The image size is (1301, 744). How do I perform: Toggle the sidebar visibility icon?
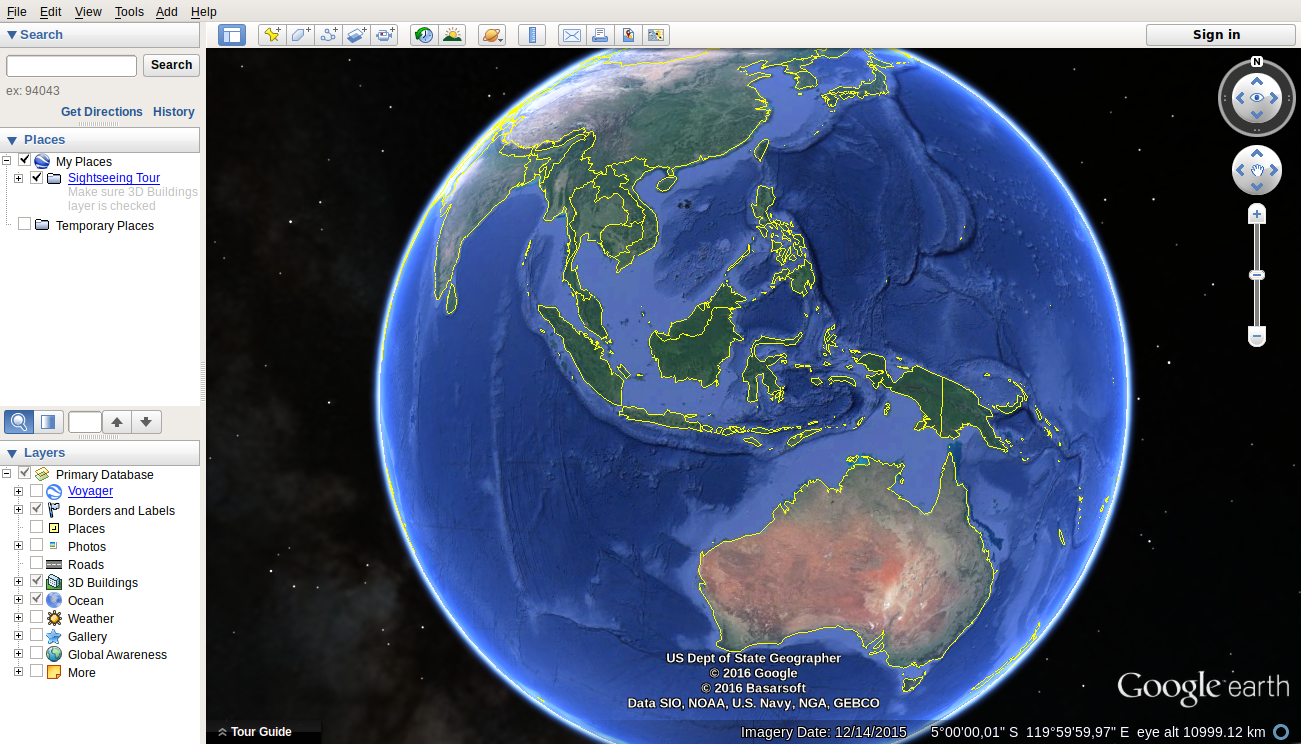[x=231, y=34]
